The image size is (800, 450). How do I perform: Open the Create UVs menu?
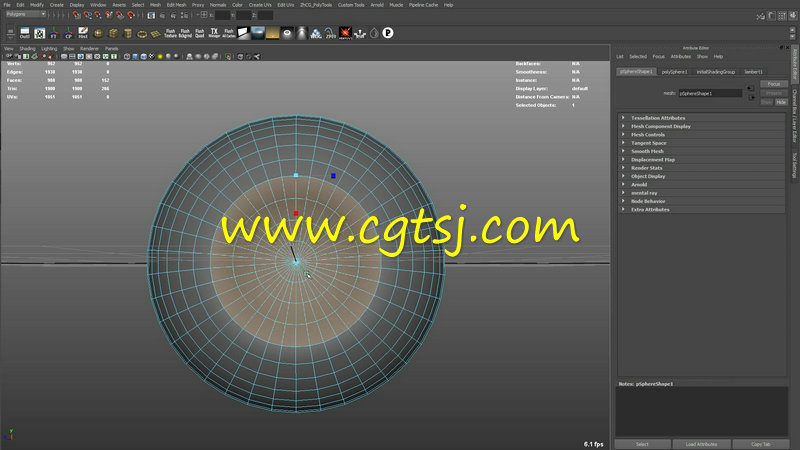[260, 5]
